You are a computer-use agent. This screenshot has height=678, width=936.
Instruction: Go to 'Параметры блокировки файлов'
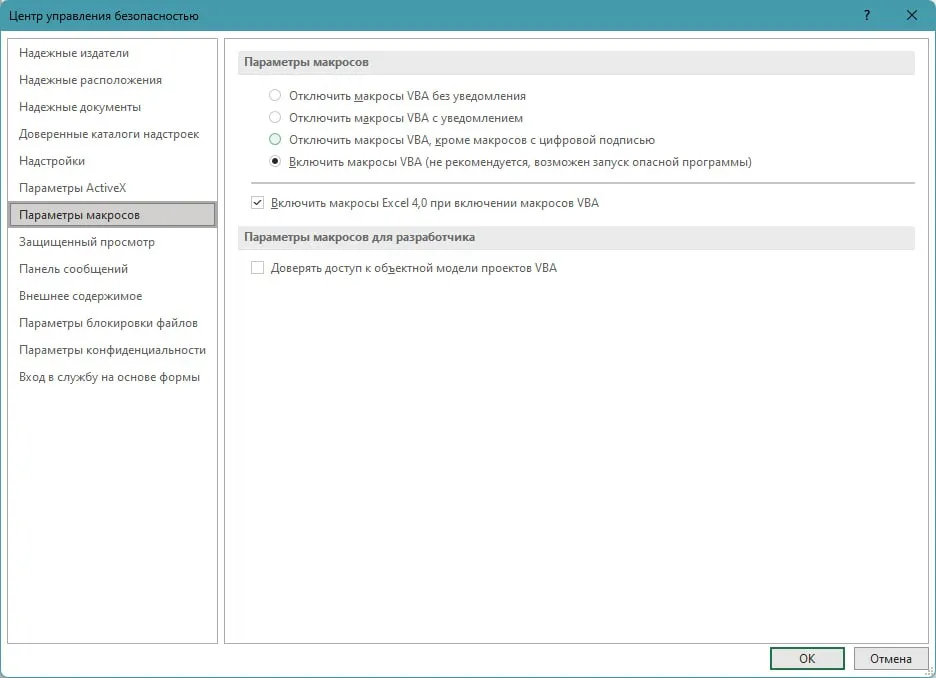(108, 323)
